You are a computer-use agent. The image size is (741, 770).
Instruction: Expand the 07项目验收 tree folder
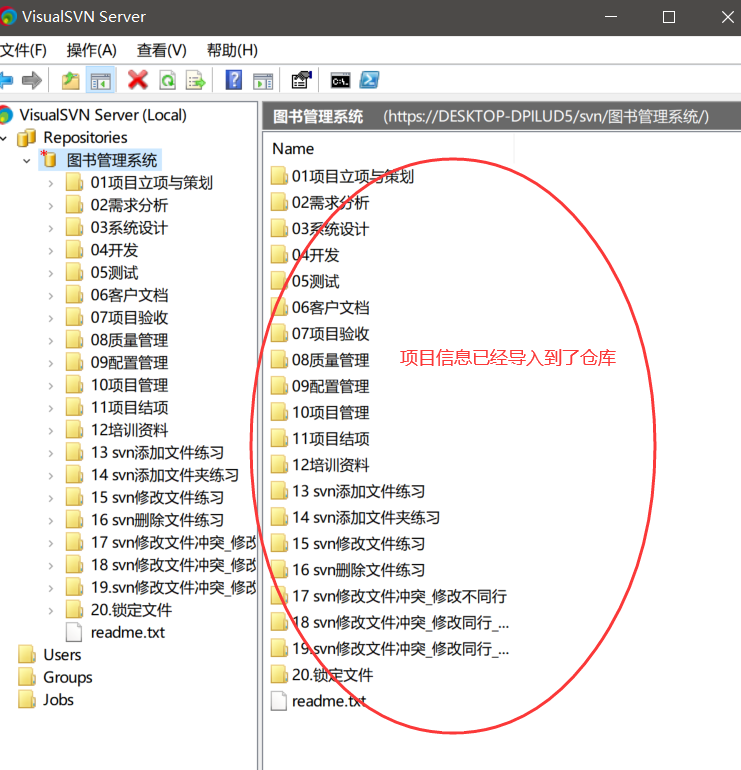tap(51, 318)
